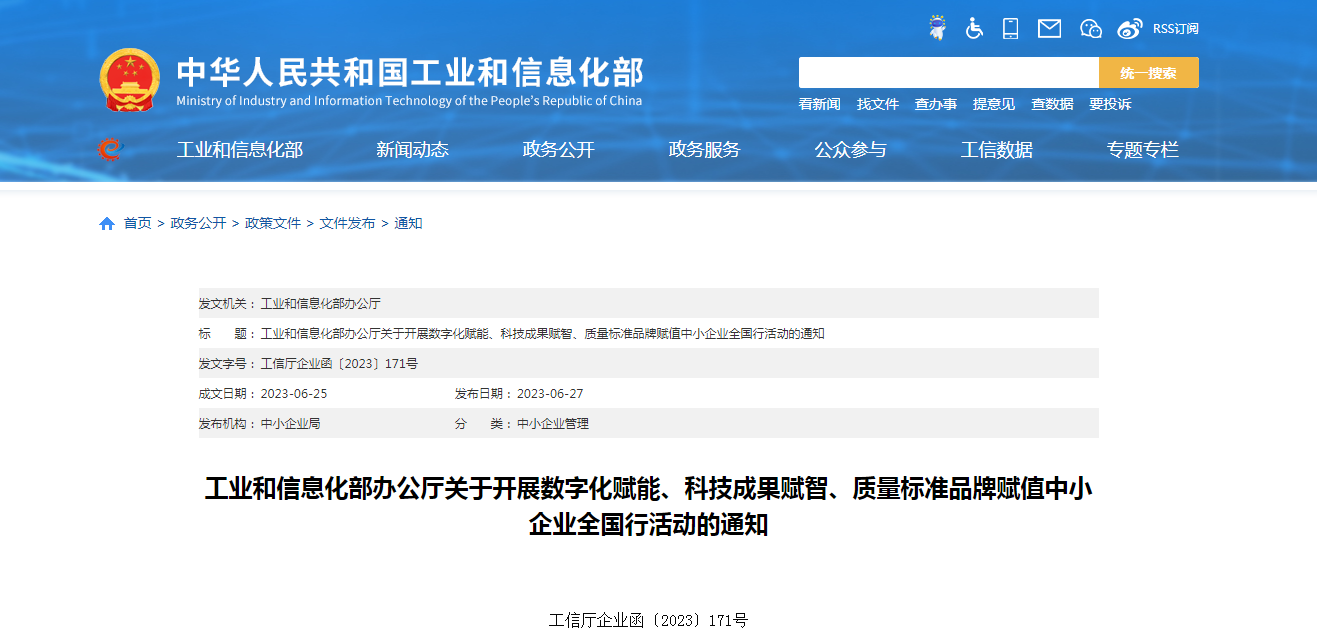Go to 政务服务 in navigation bar
The image size is (1317, 642).
point(704,150)
